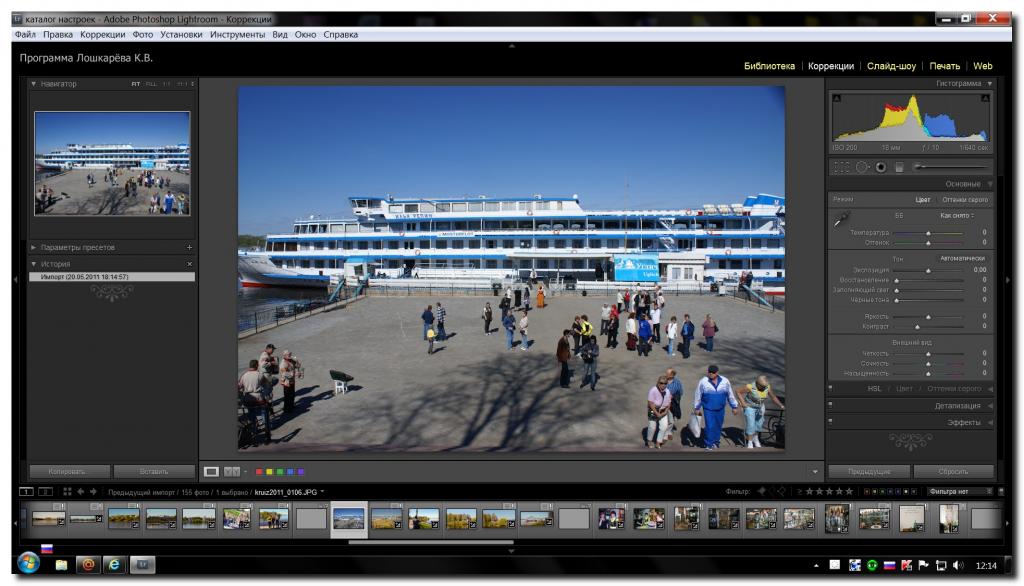The height and width of the screenshot is (586, 1024).
Task: Select the crop overlay tool
Action: tap(842, 167)
